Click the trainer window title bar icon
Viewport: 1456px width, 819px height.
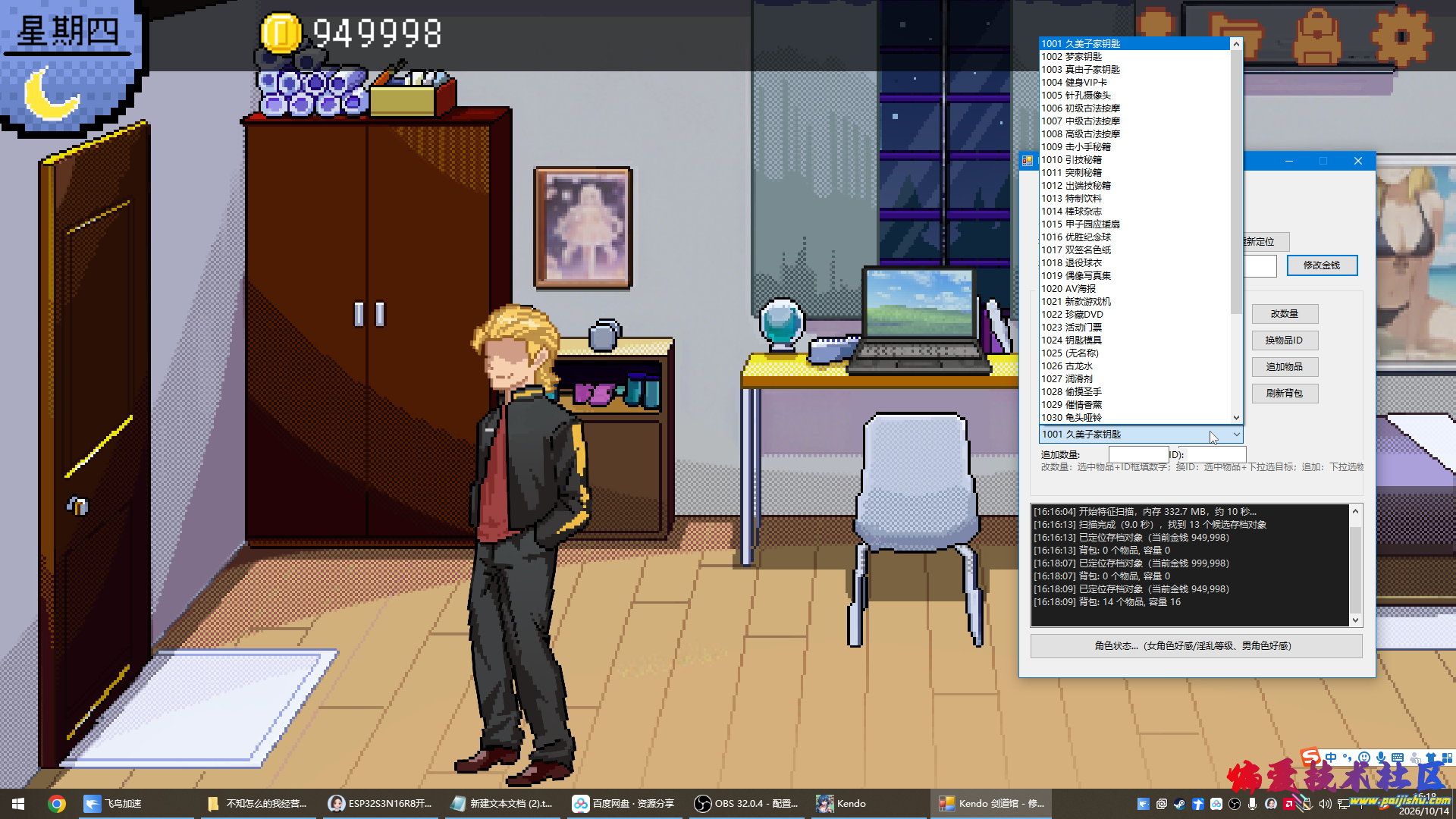1028,161
